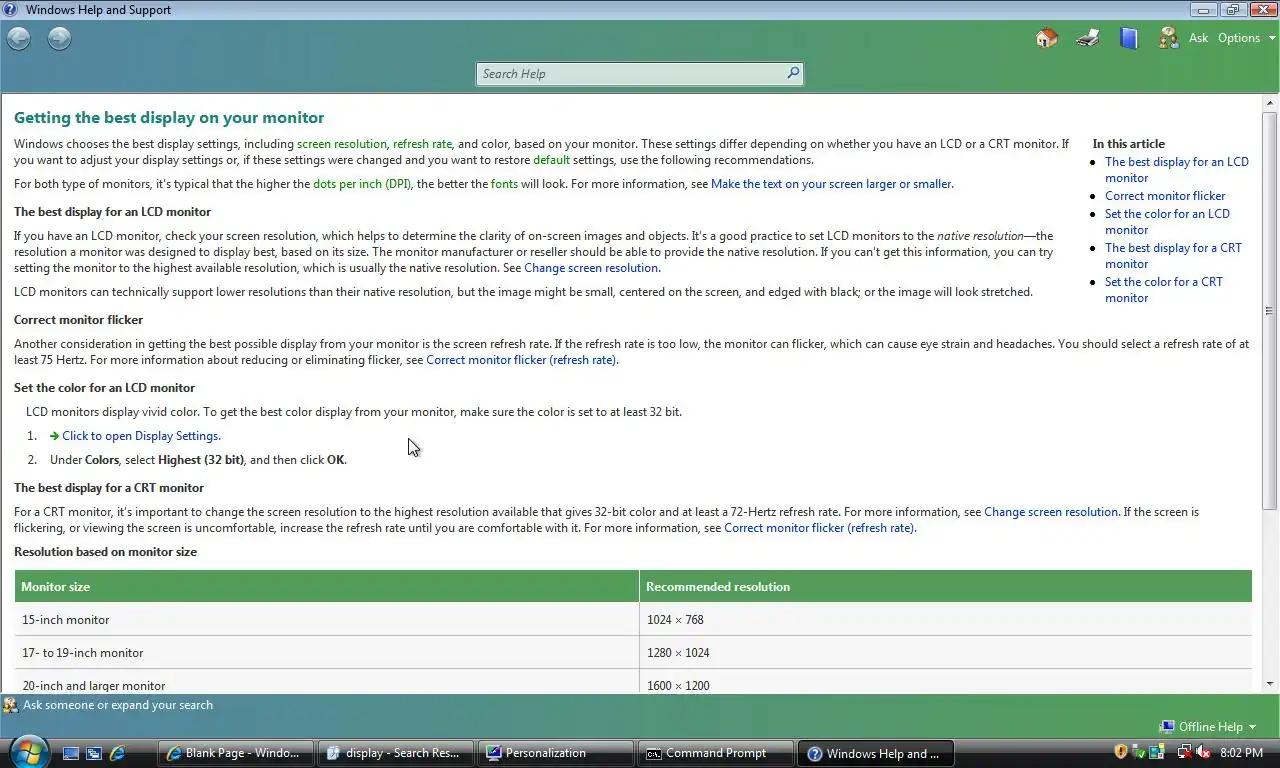Screen dimensions: 1280x768
Task: Click the vertical scrollbar down arrow
Action: pyautogui.click(x=1271, y=684)
